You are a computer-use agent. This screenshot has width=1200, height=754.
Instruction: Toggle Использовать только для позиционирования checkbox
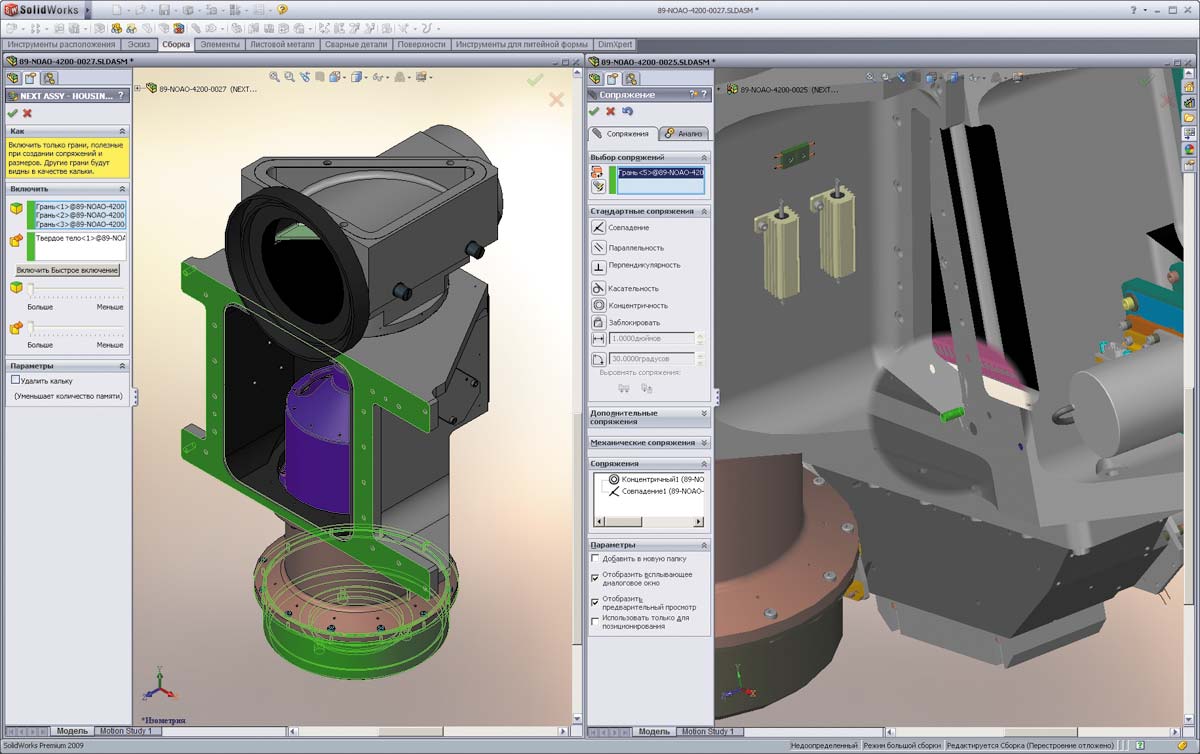(x=596, y=620)
